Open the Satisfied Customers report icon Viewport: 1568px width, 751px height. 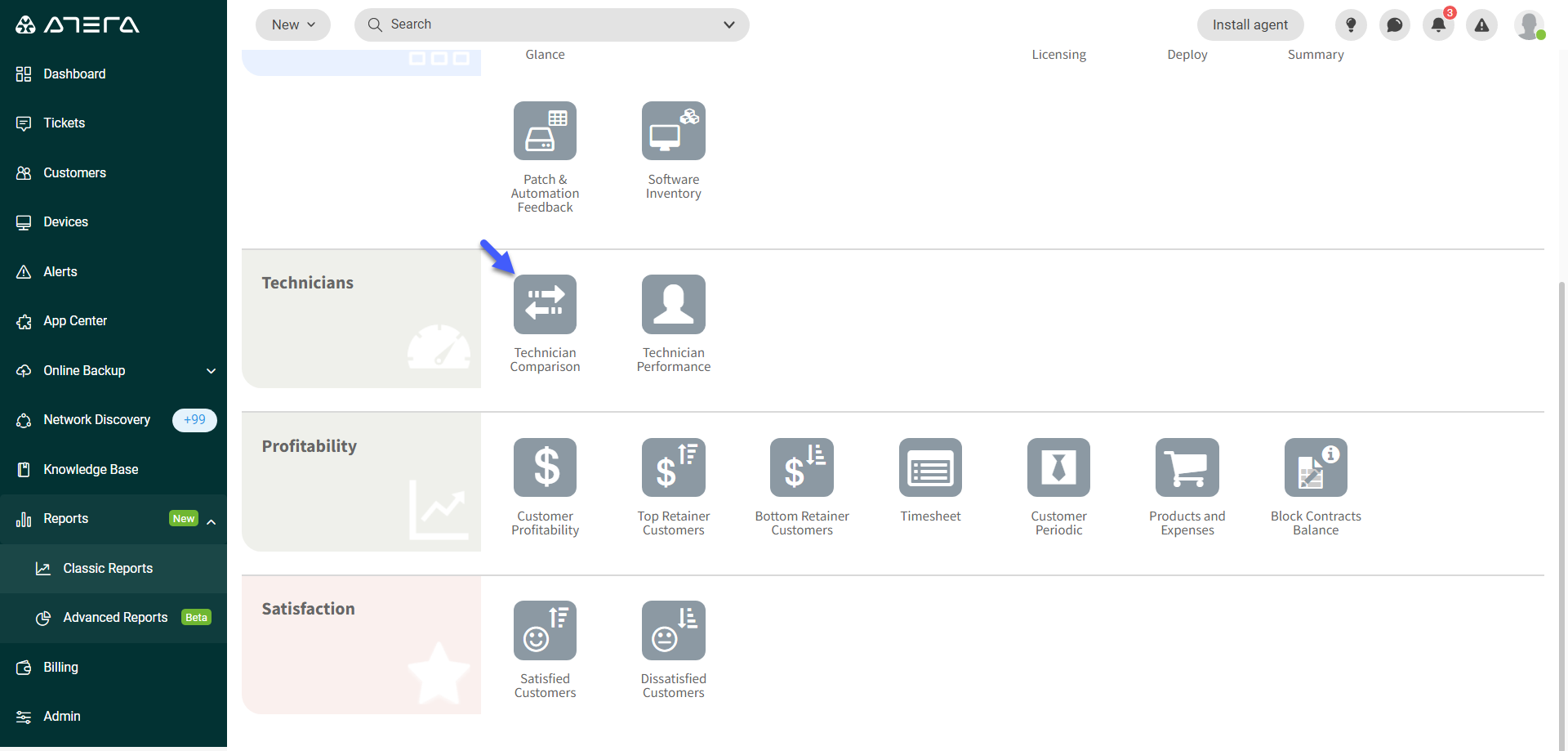(x=545, y=630)
